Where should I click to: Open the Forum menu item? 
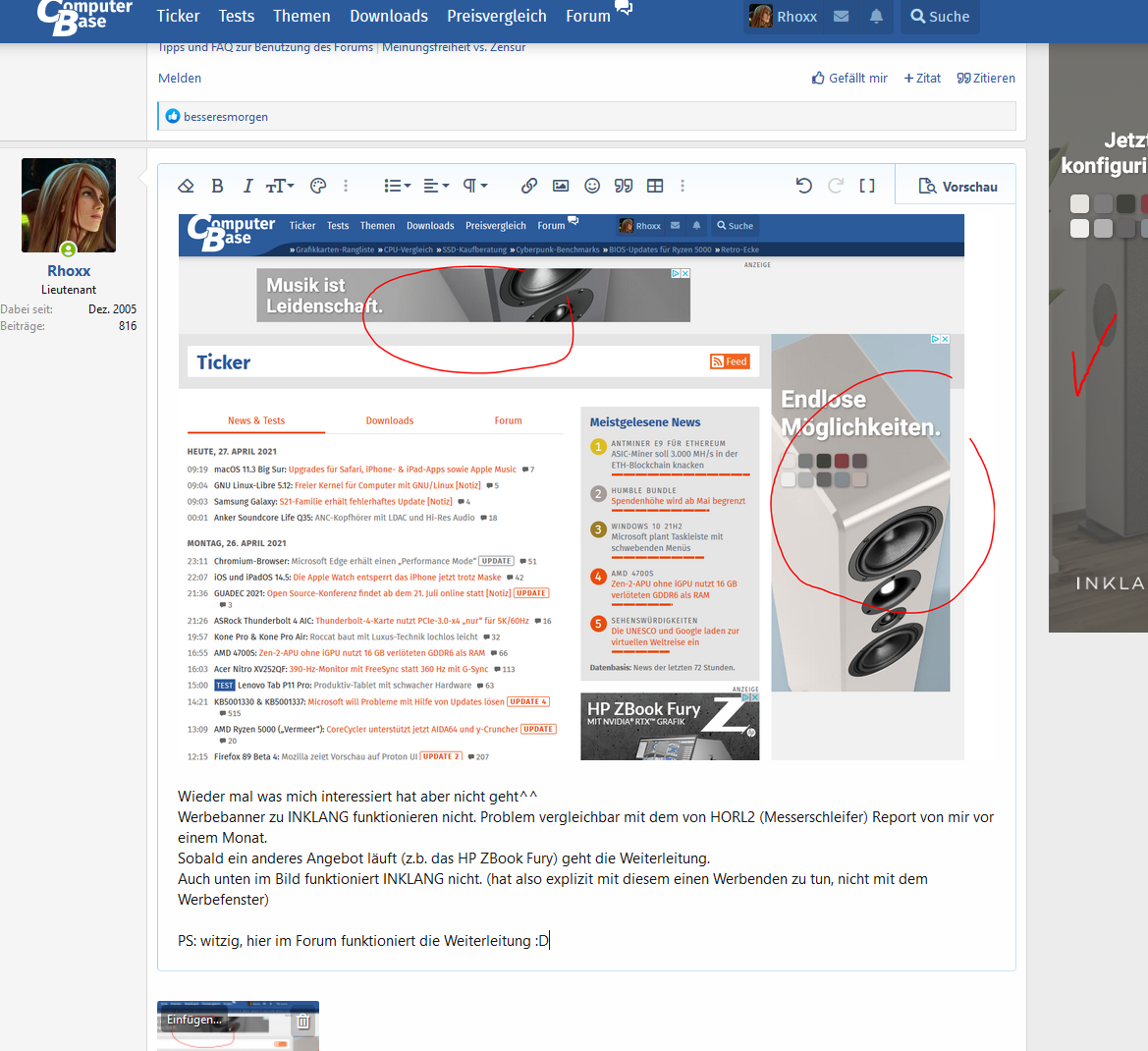[588, 16]
